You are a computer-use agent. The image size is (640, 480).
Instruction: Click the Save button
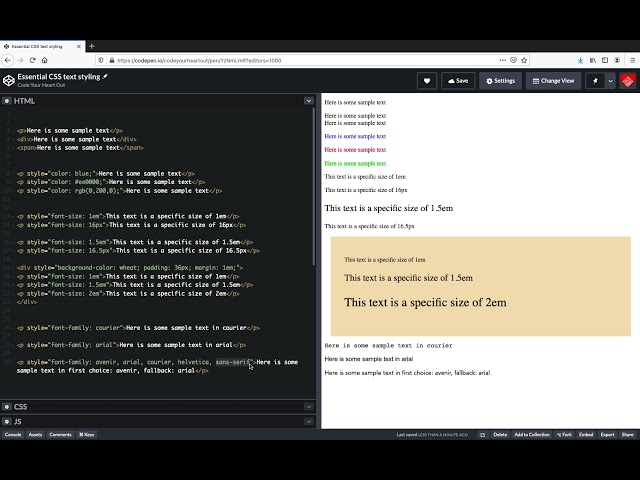458,81
